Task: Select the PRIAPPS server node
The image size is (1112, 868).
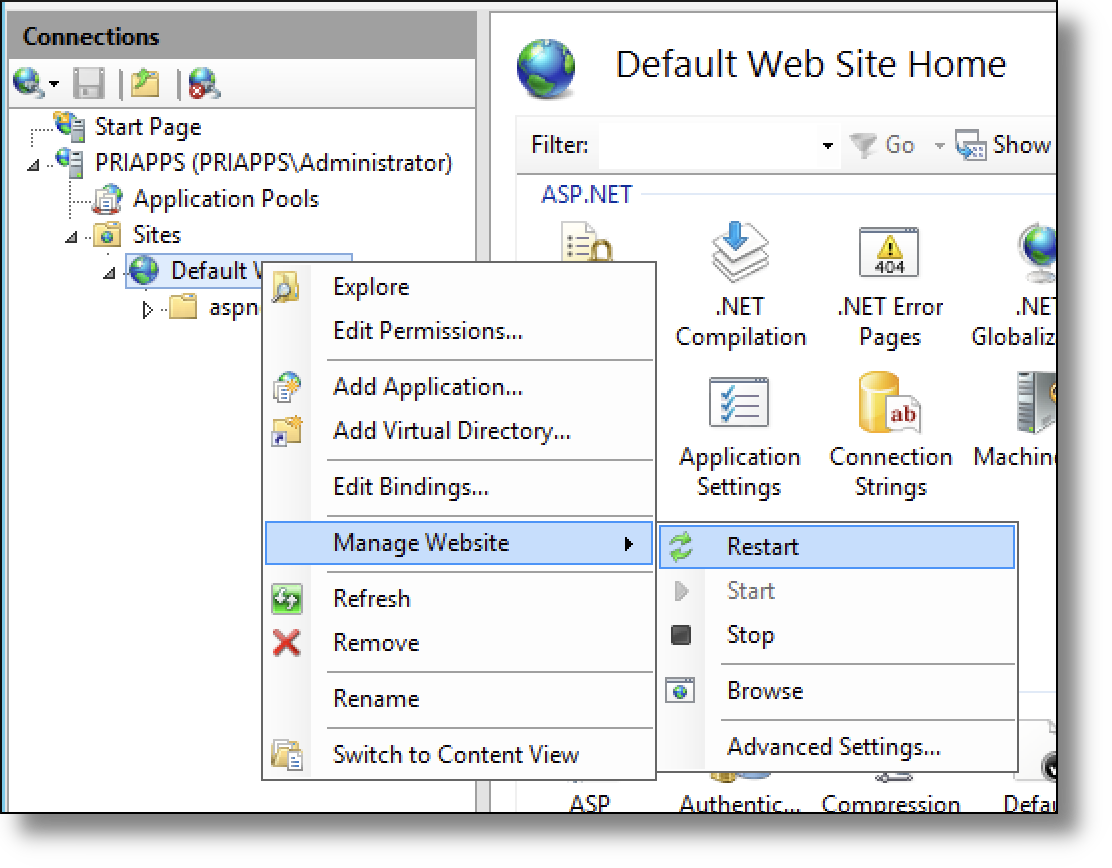Action: pos(273,162)
